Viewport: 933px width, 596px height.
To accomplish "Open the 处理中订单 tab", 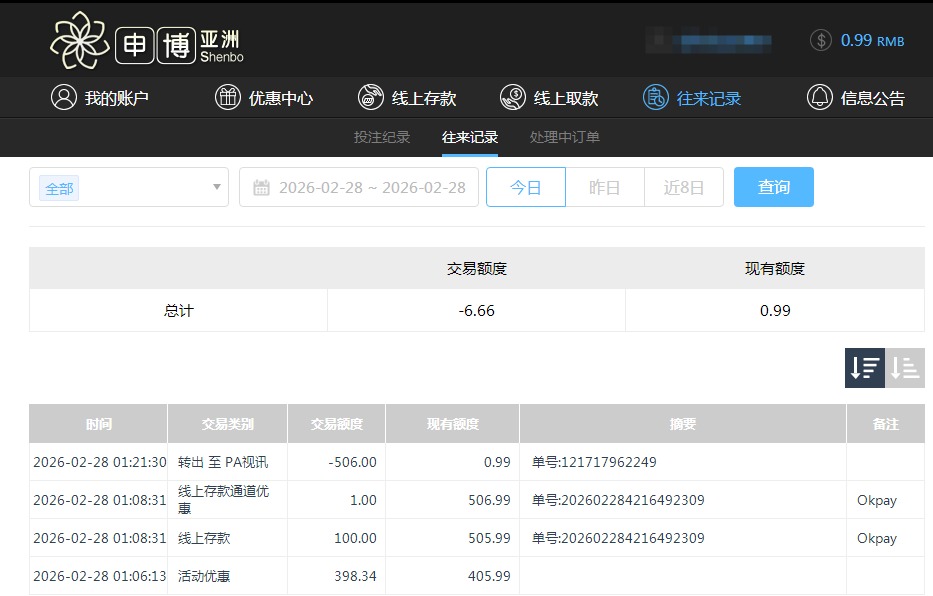I will [565, 137].
